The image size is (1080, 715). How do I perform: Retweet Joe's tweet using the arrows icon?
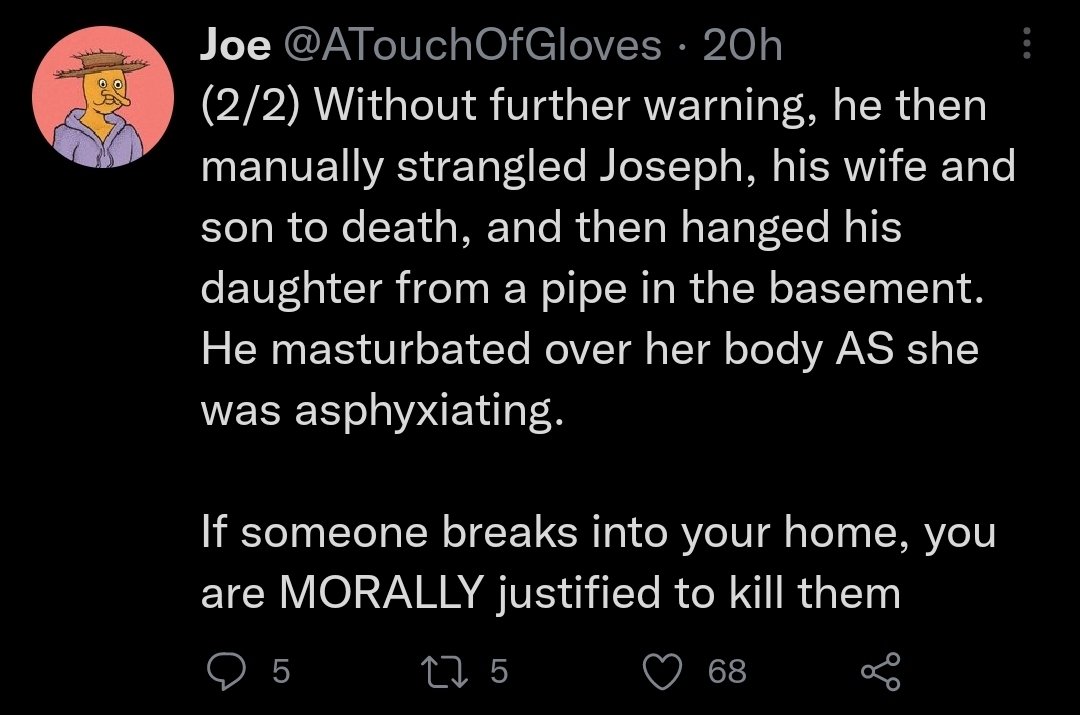pyautogui.click(x=455, y=670)
